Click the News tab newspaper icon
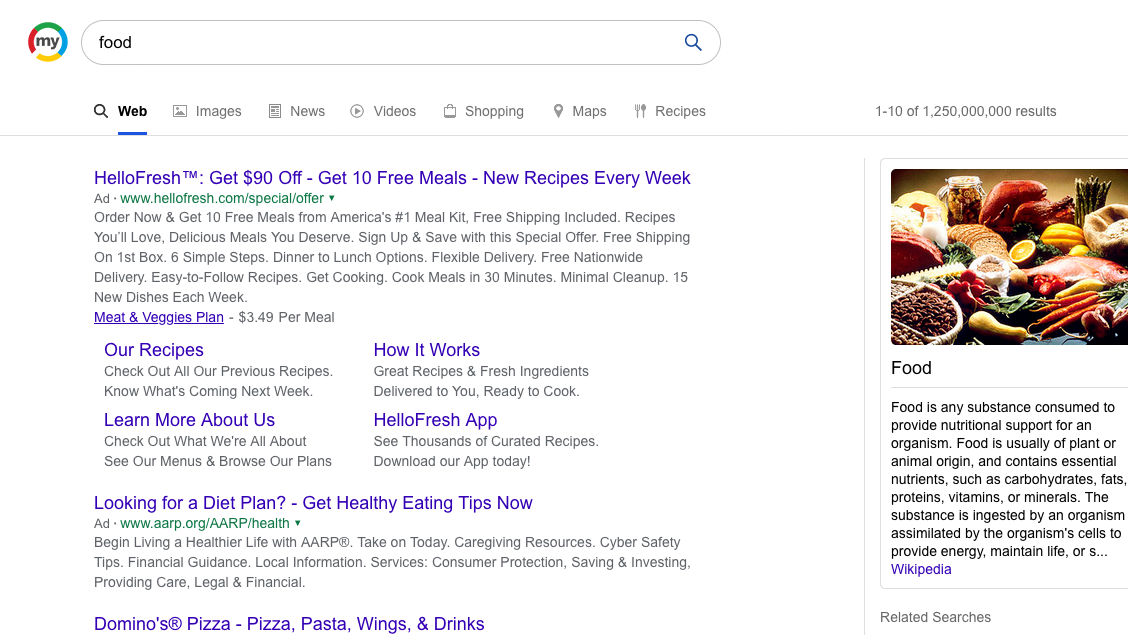 pos(275,111)
